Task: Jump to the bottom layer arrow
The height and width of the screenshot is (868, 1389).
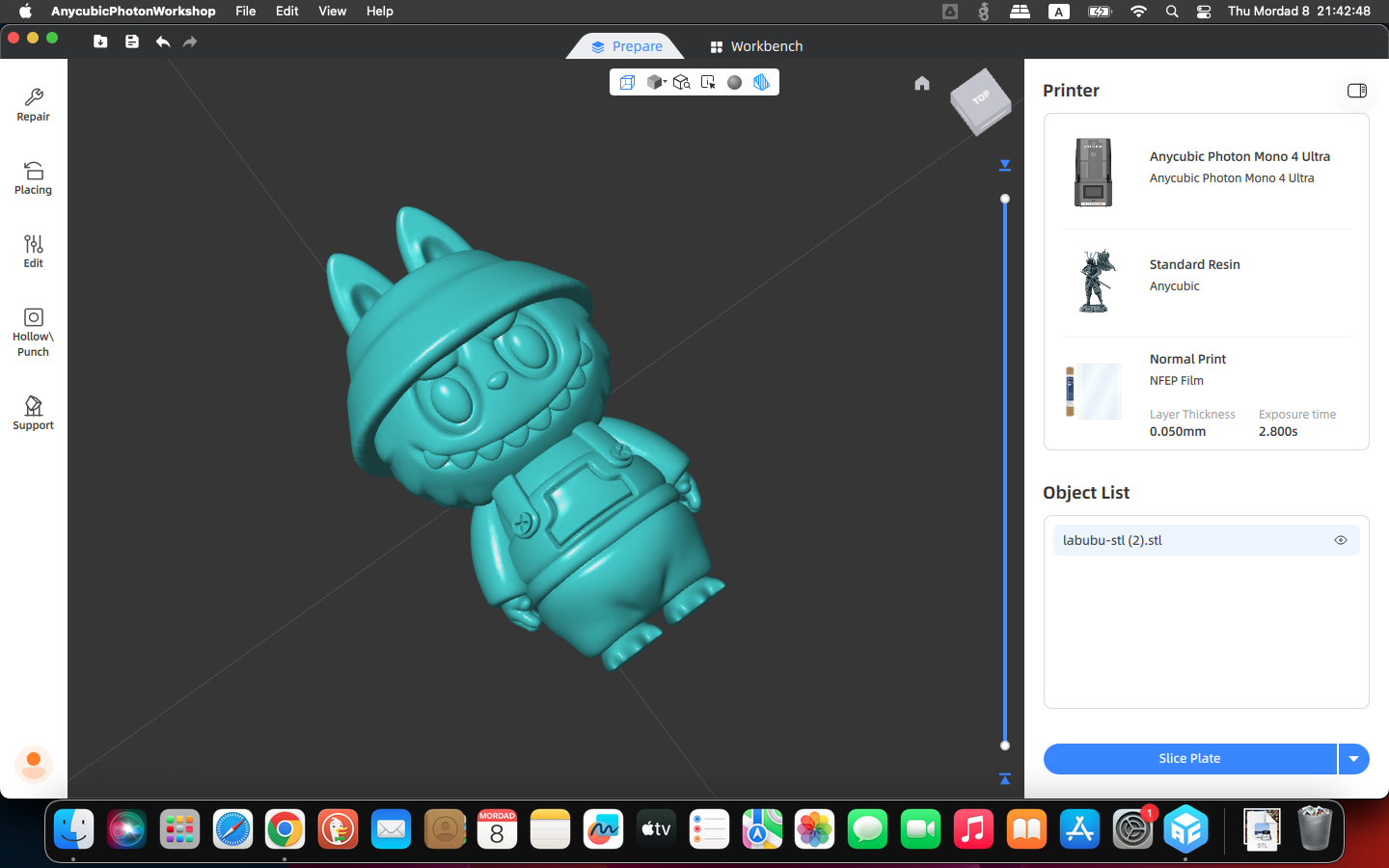Action: click(1005, 778)
